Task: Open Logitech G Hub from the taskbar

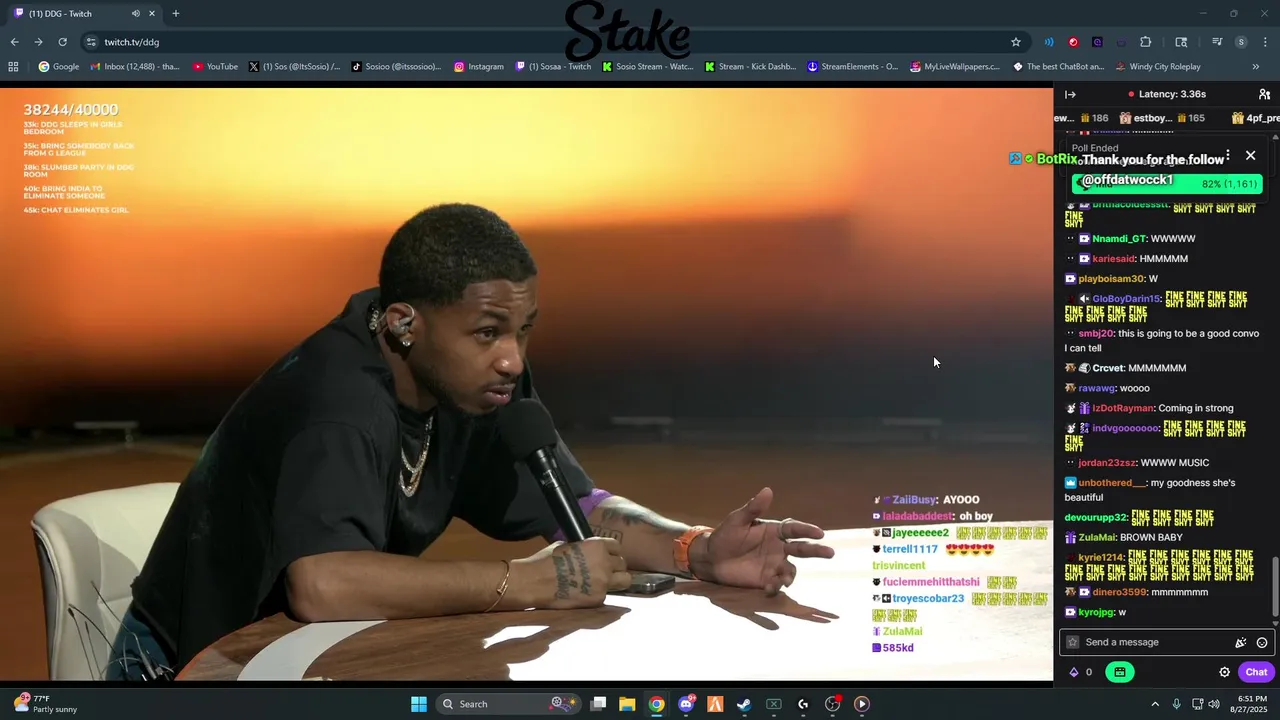Action: [x=803, y=704]
